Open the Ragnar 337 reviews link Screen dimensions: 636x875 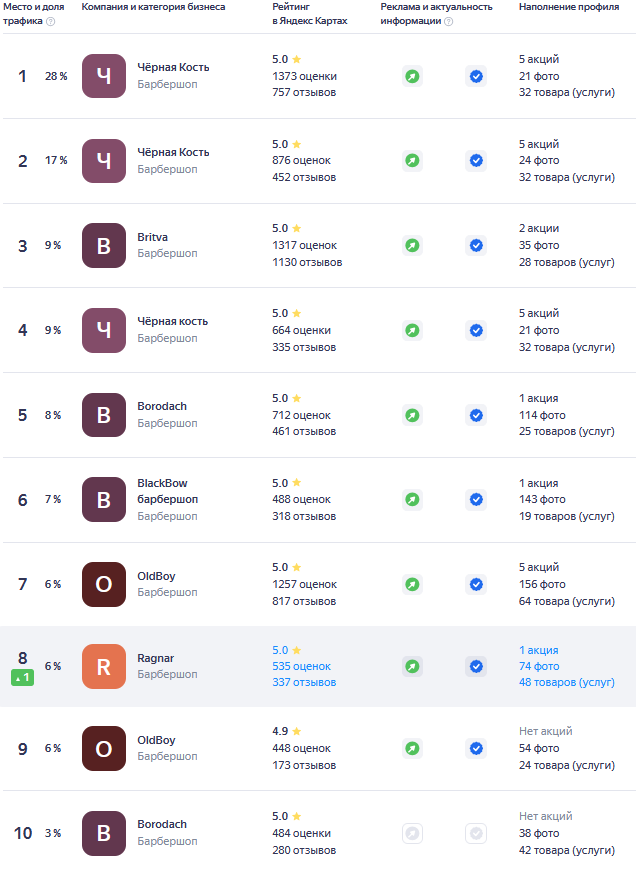pos(304,682)
